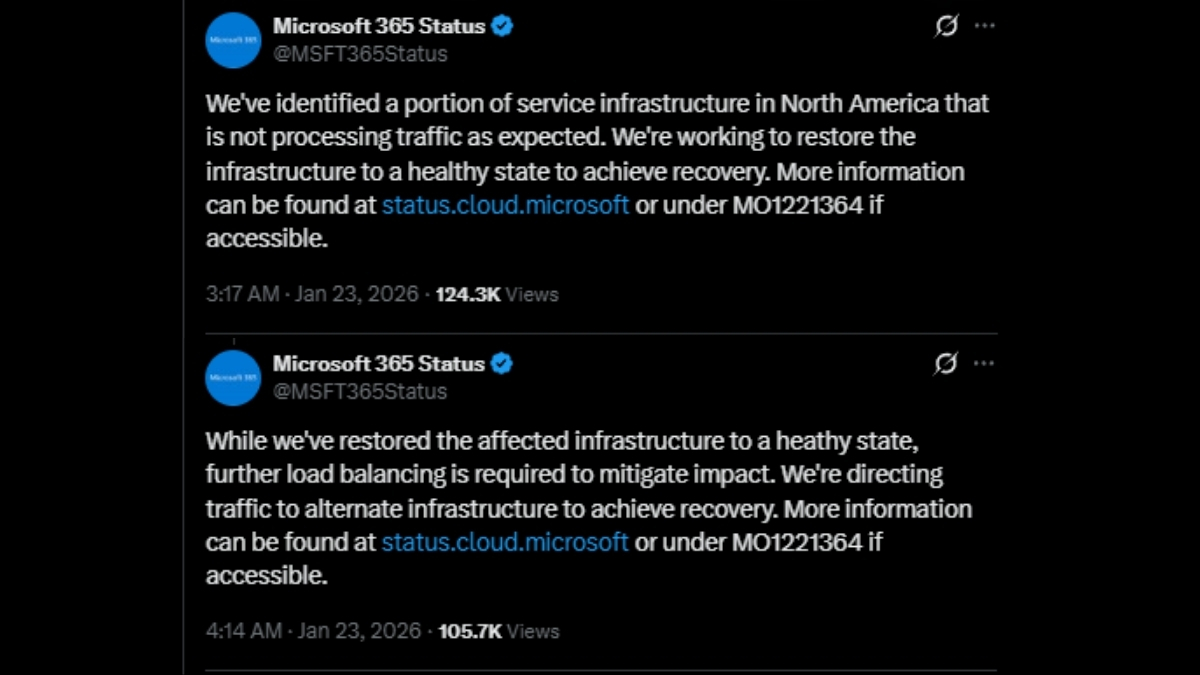The image size is (1200, 675).
Task: Open more options for the second tweet
Action: coord(984,362)
